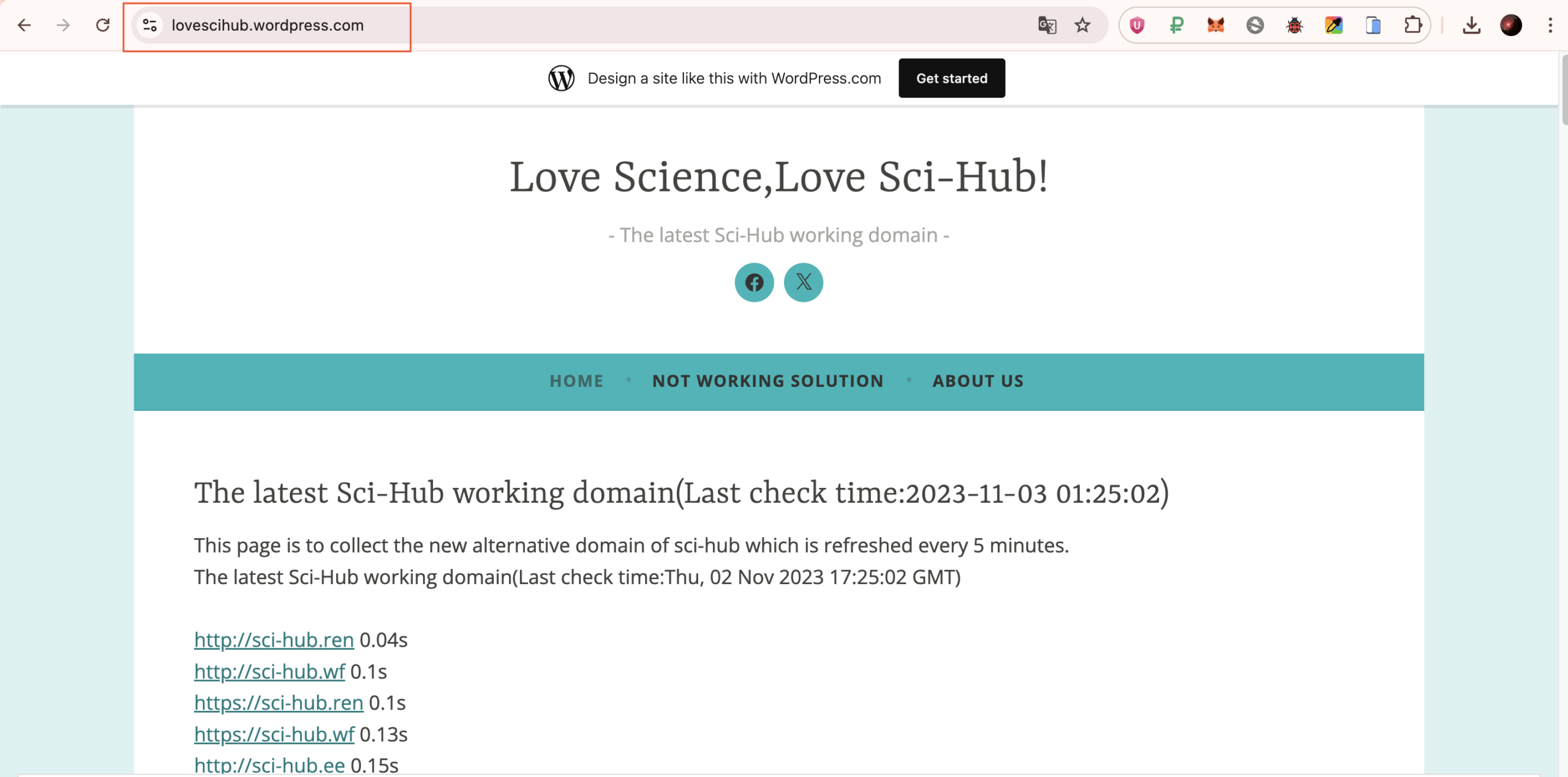Click the 'Design a site like this' text

(x=734, y=78)
